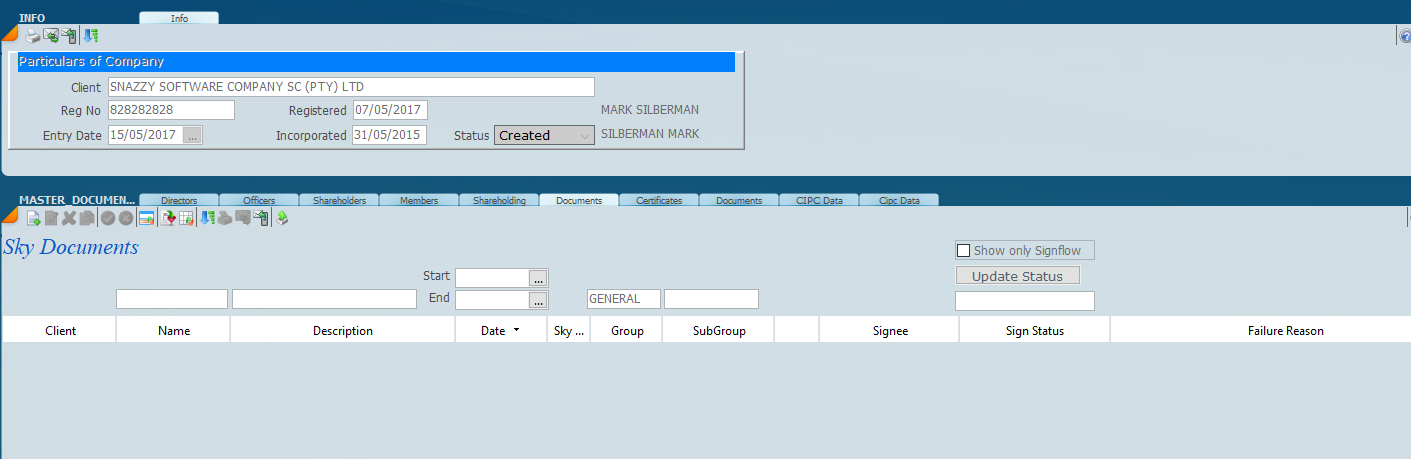Screen dimensions: 1411x459
Task: Open the Status dropdown showing Created
Action: (544, 135)
